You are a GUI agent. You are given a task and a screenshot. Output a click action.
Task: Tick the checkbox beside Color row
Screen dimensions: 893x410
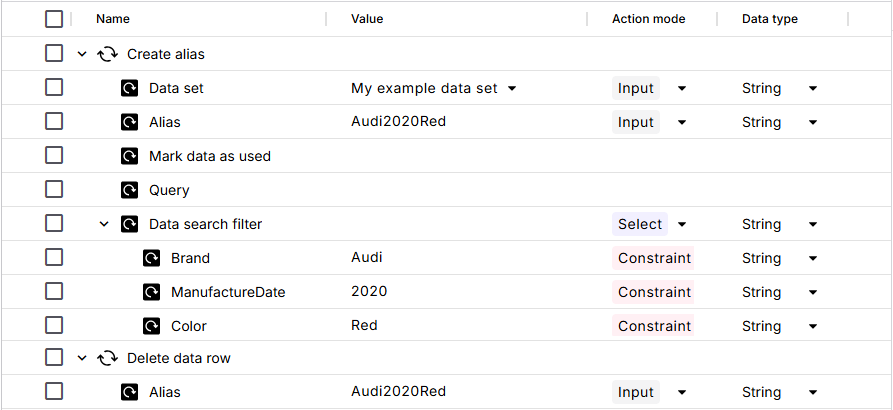tap(54, 326)
